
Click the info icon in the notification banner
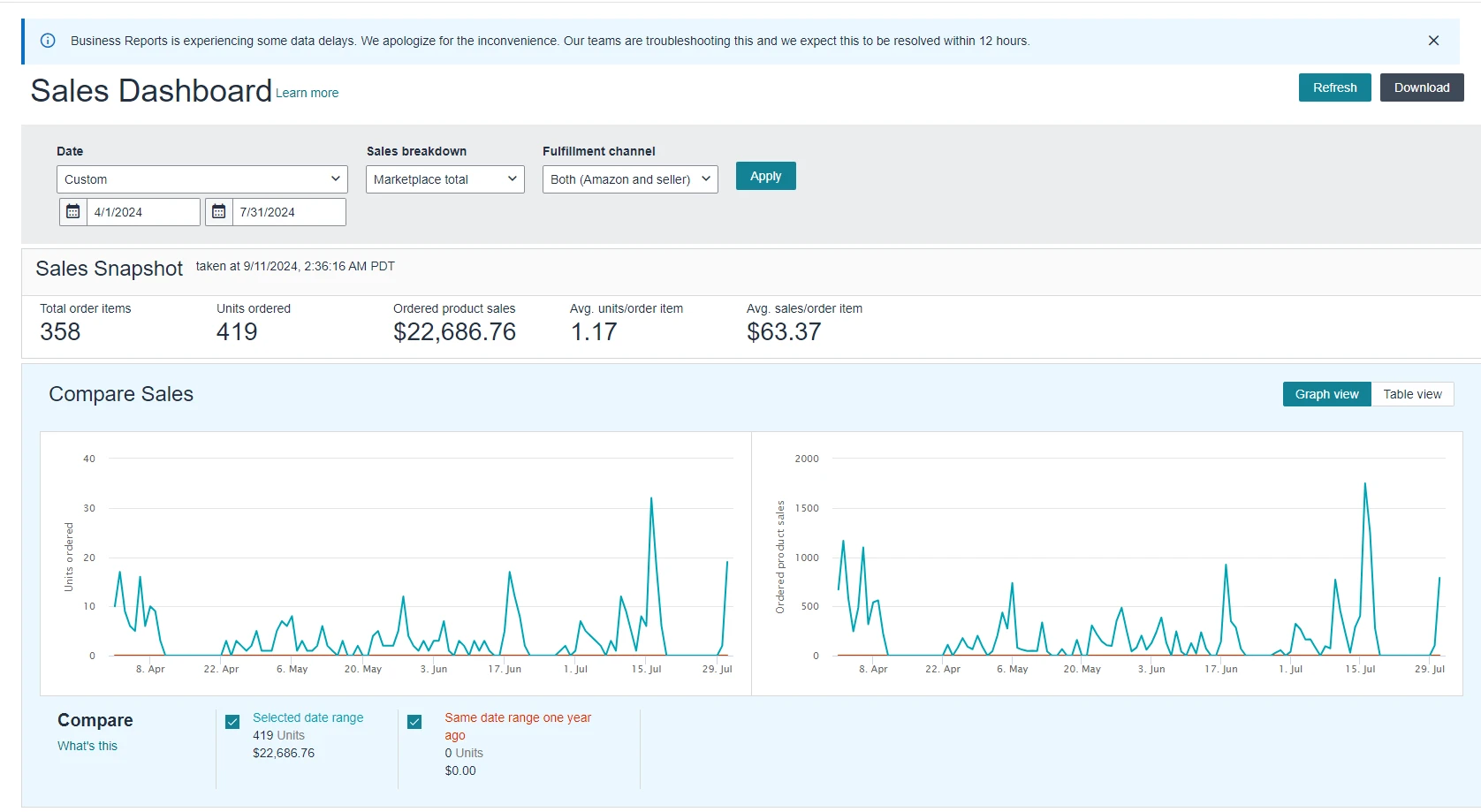48,41
